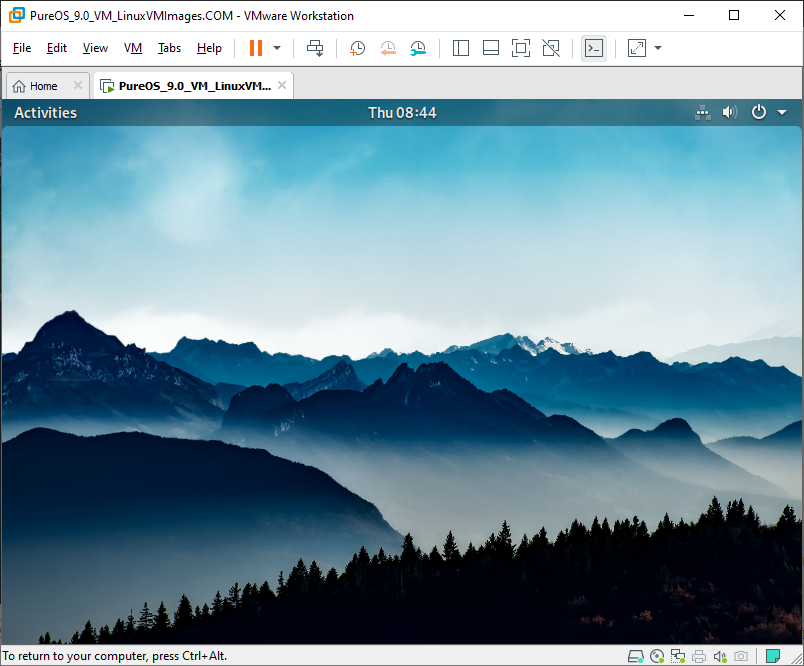This screenshot has height=666, width=804.
Task: Click the VMware Workstation title bar icon
Action: point(16,15)
